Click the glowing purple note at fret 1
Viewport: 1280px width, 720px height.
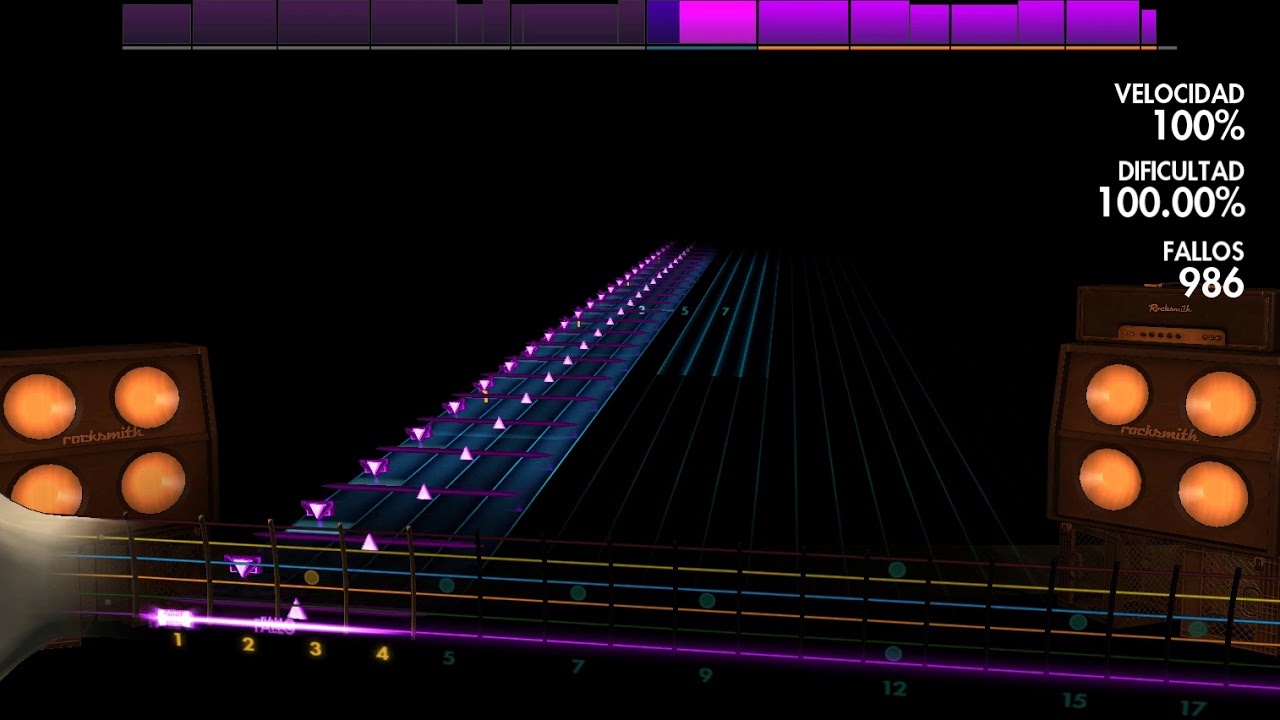point(174,618)
